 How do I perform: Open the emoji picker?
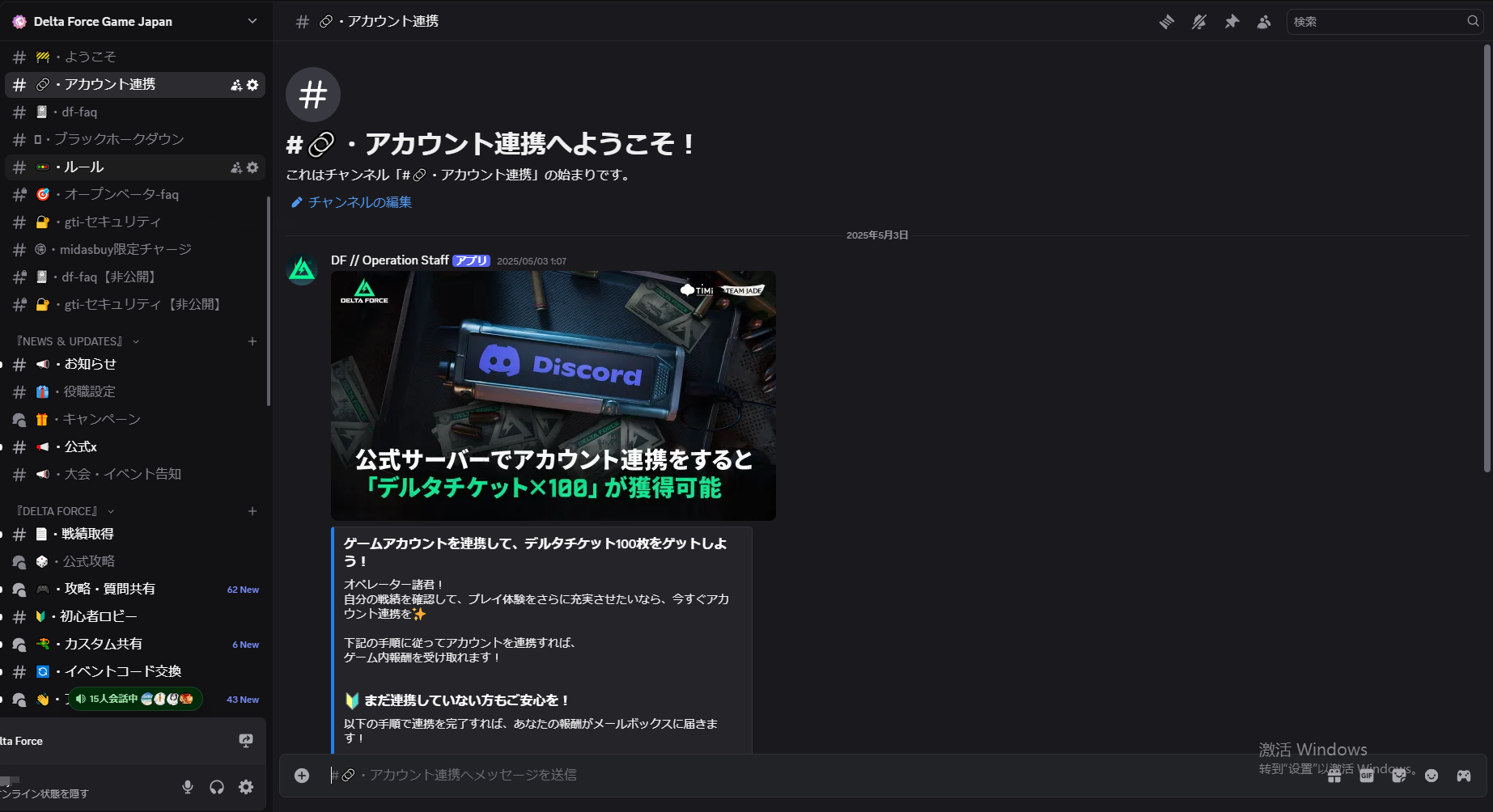[1431, 775]
